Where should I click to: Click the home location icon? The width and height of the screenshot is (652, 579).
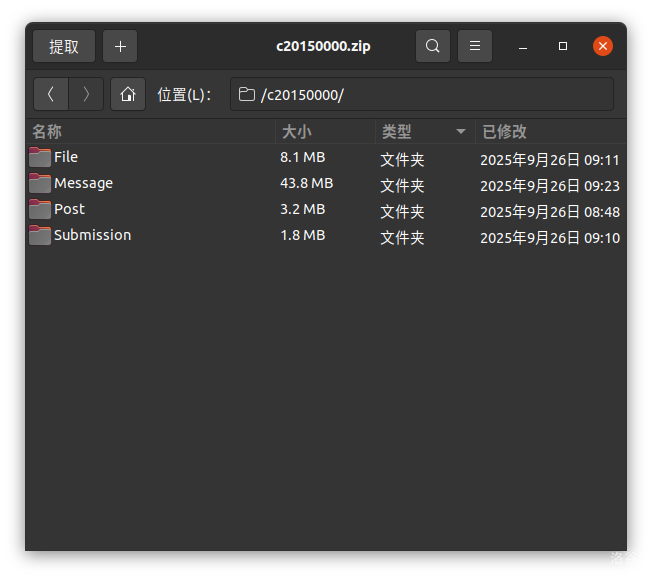click(x=127, y=94)
